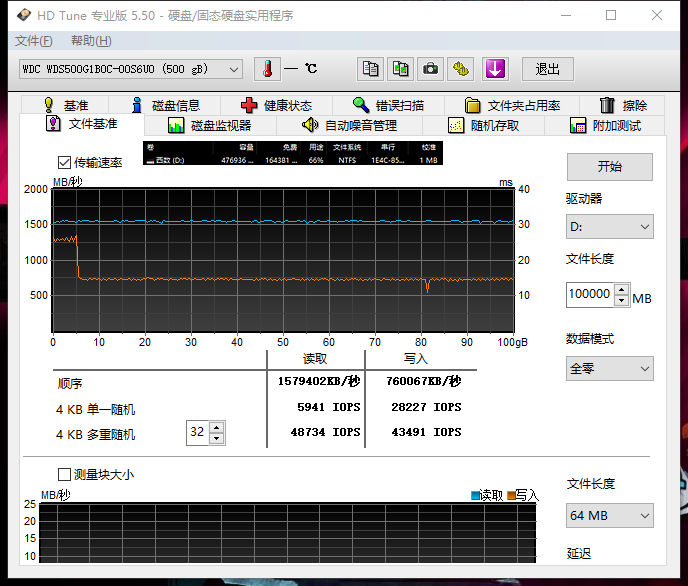Open the 附加测试 tab
The image size is (688, 586).
605,126
